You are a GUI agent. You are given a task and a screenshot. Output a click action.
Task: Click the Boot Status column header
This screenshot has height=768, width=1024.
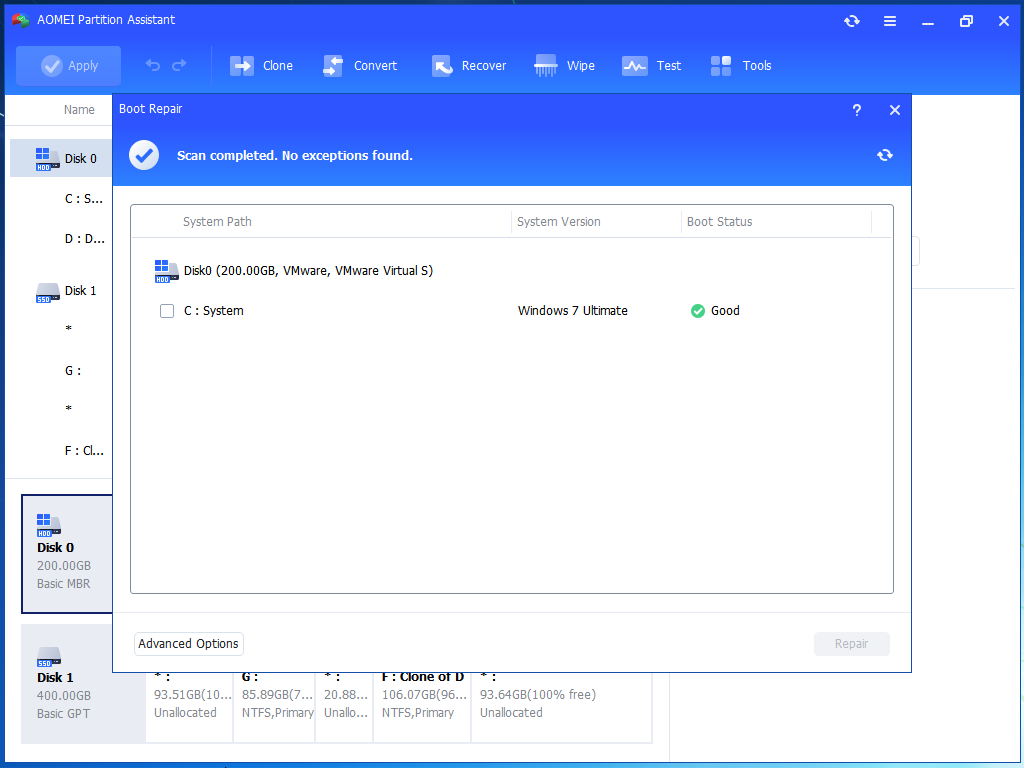point(719,222)
